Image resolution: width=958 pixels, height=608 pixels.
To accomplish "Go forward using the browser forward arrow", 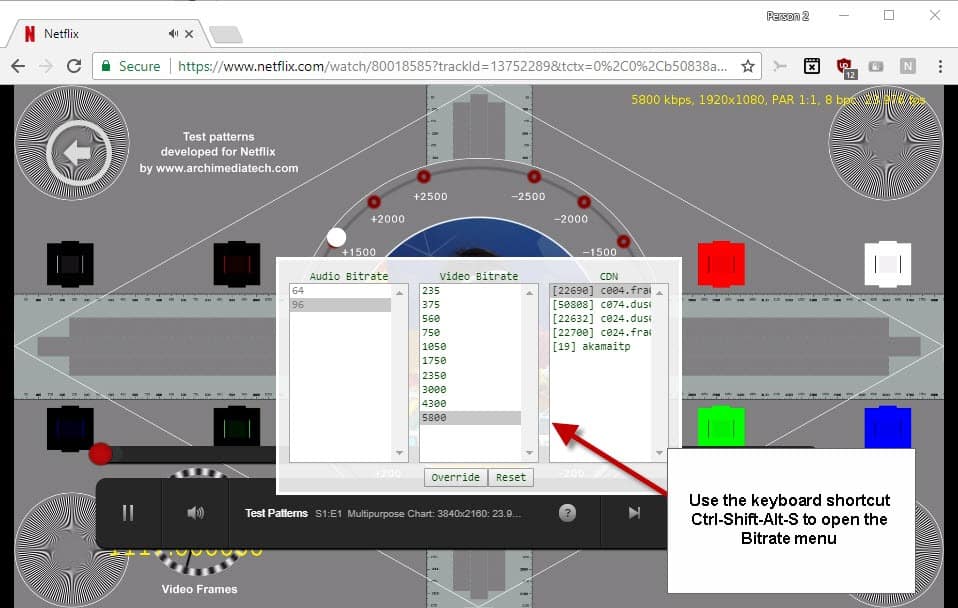I will pos(46,66).
